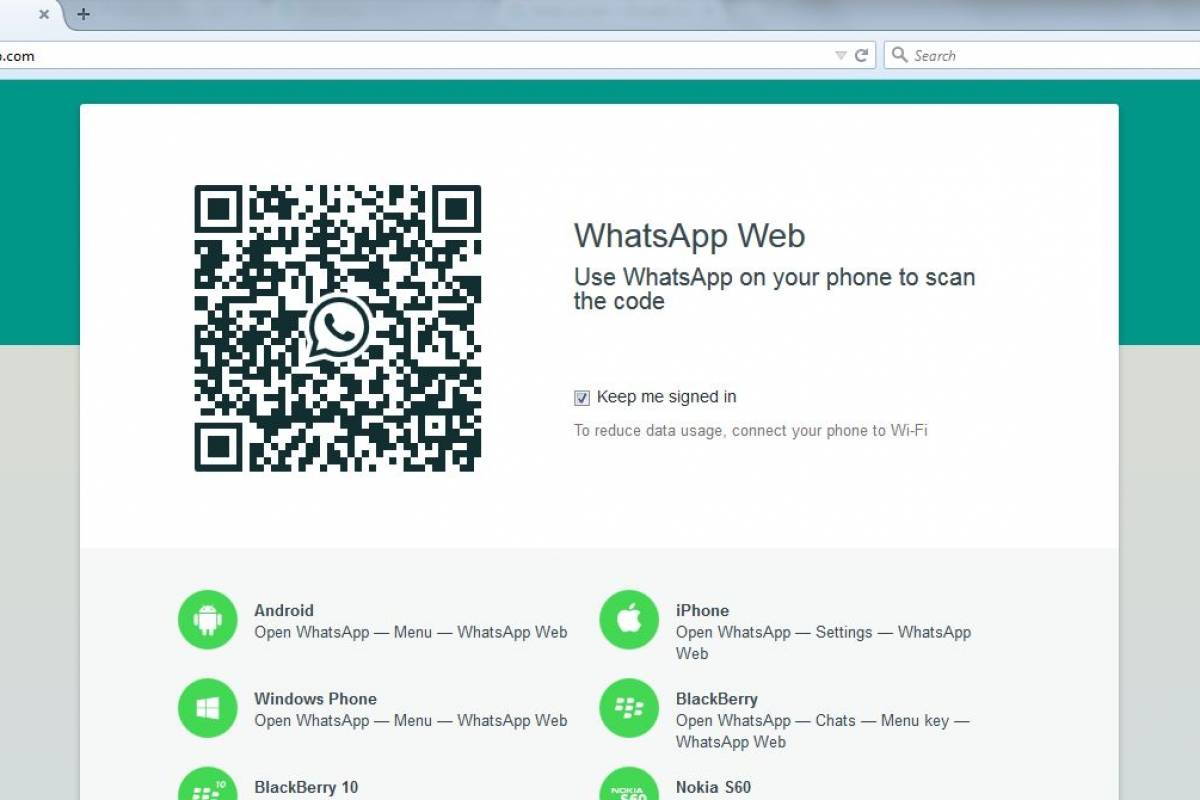Click Android instructions Open WhatsApp — Menu
The image size is (1200, 800).
[x=410, y=632]
